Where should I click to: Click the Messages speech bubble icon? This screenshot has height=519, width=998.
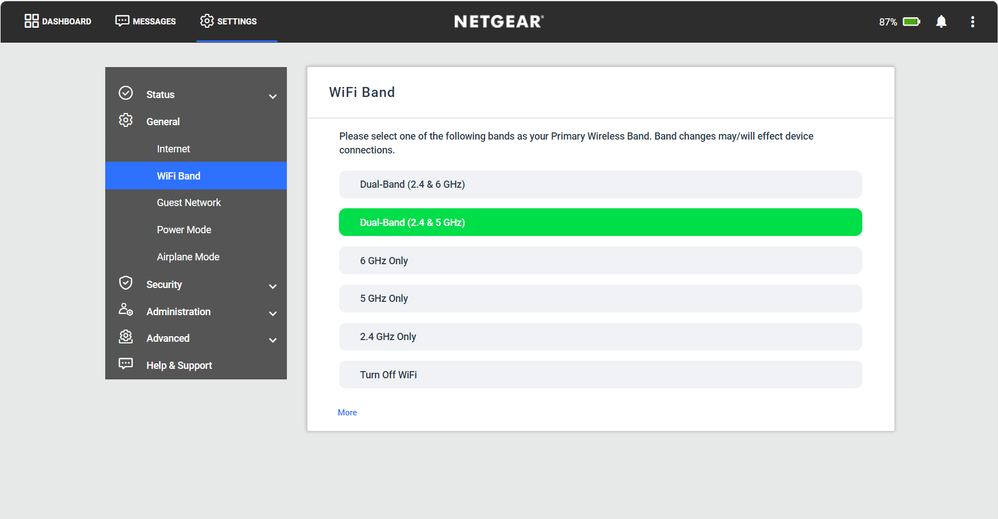click(x=122, y=21)
